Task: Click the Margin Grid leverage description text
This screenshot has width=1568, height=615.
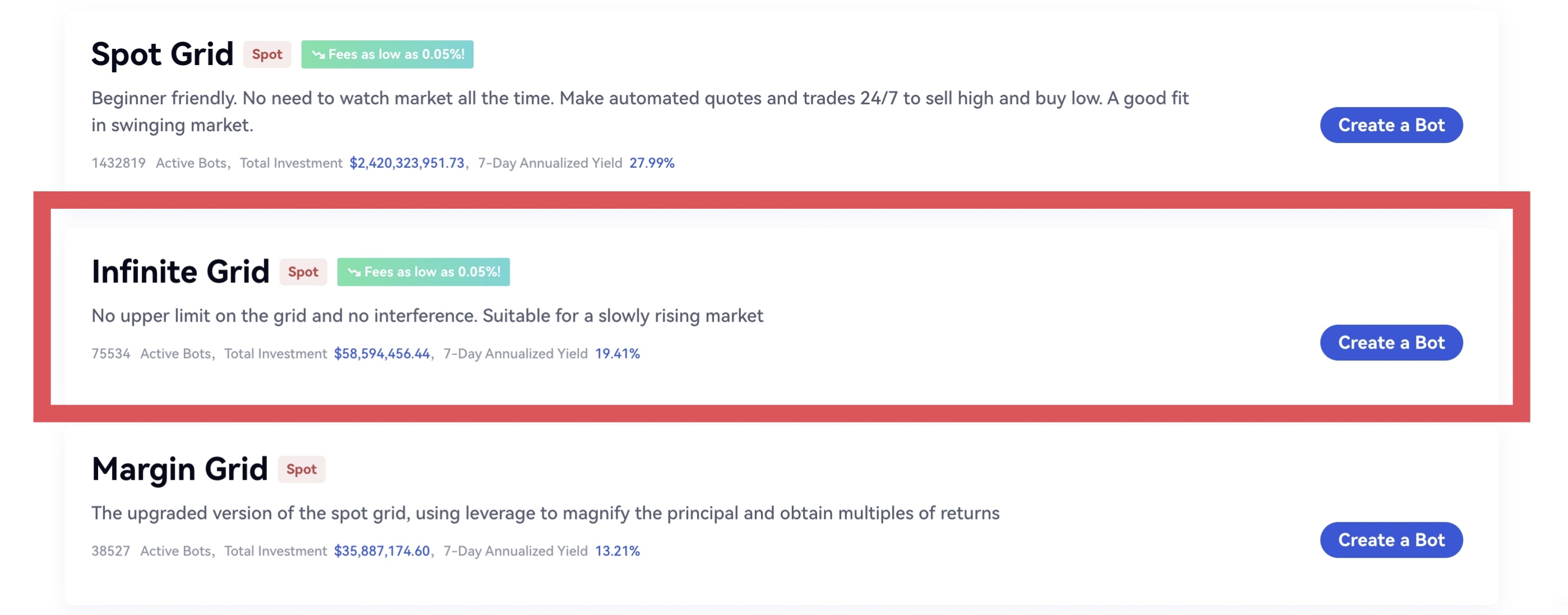Action: 545,513
